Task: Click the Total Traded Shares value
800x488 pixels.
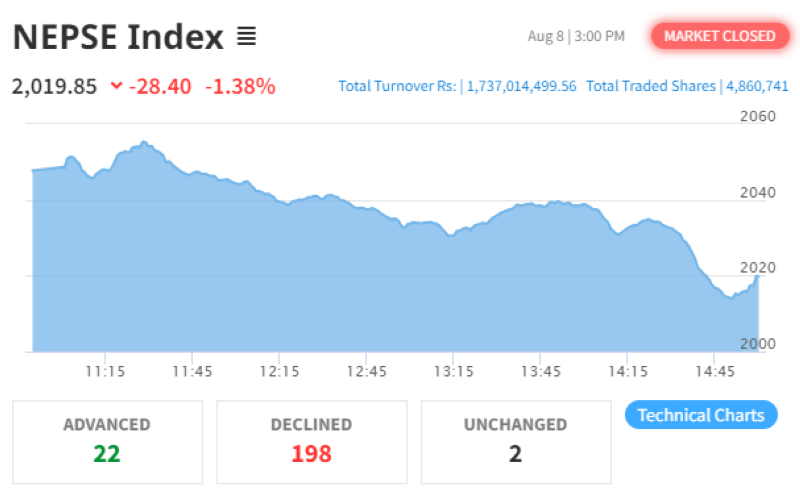Action: tap(755, 86)
